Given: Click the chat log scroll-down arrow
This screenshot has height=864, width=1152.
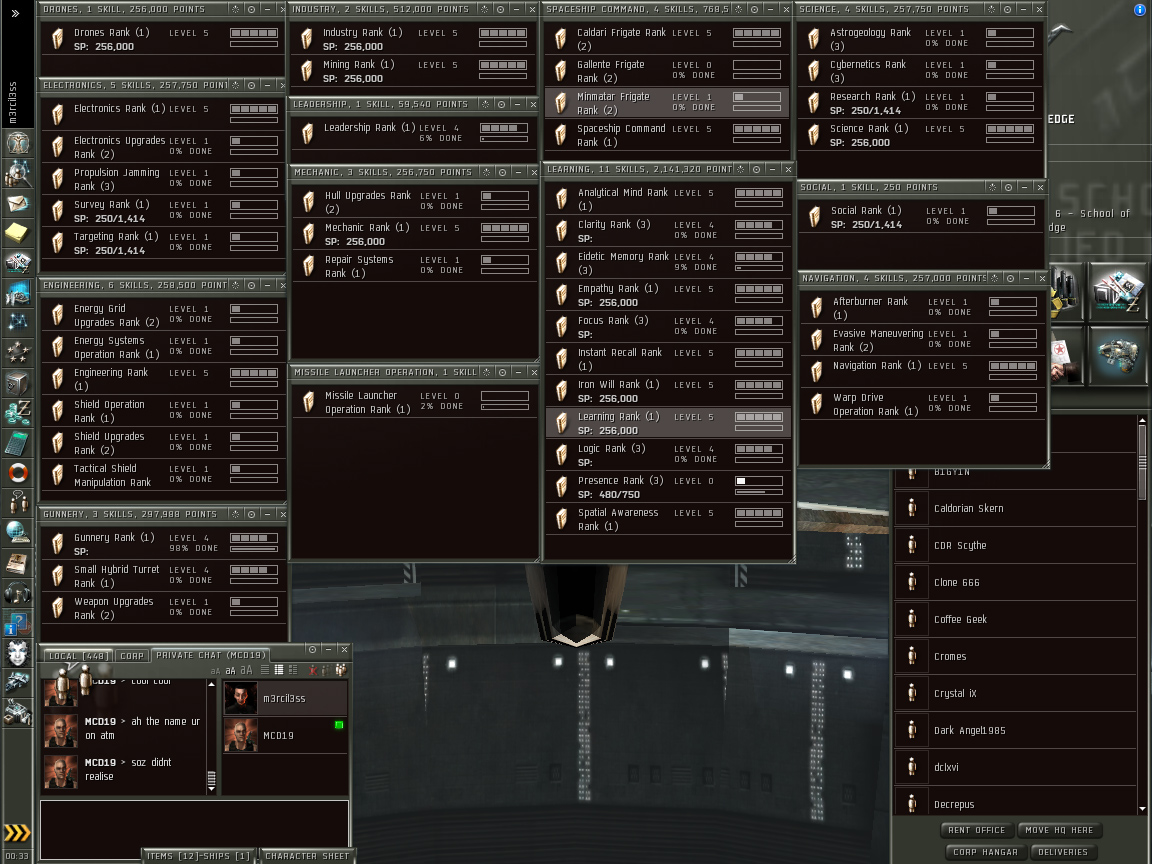Looking at the screenshot, I should pyautogui.click(x=212, y=789).
